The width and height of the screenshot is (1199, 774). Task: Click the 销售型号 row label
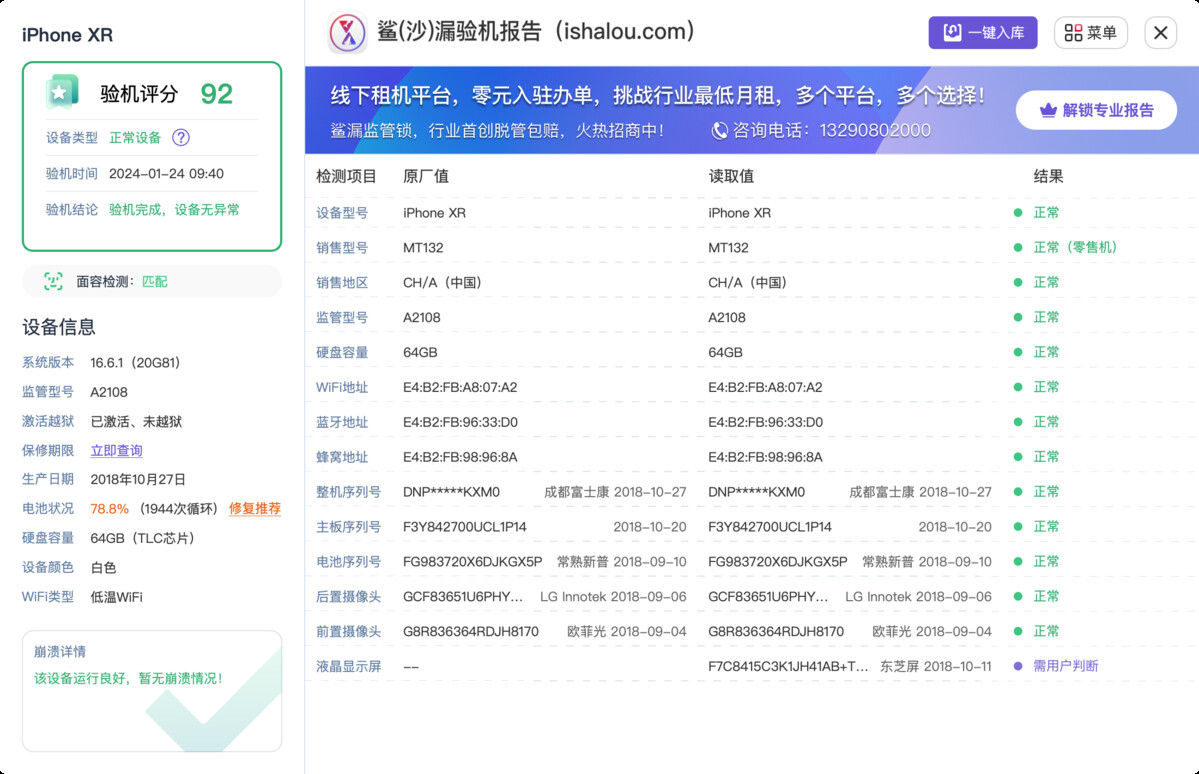(342, 248)
